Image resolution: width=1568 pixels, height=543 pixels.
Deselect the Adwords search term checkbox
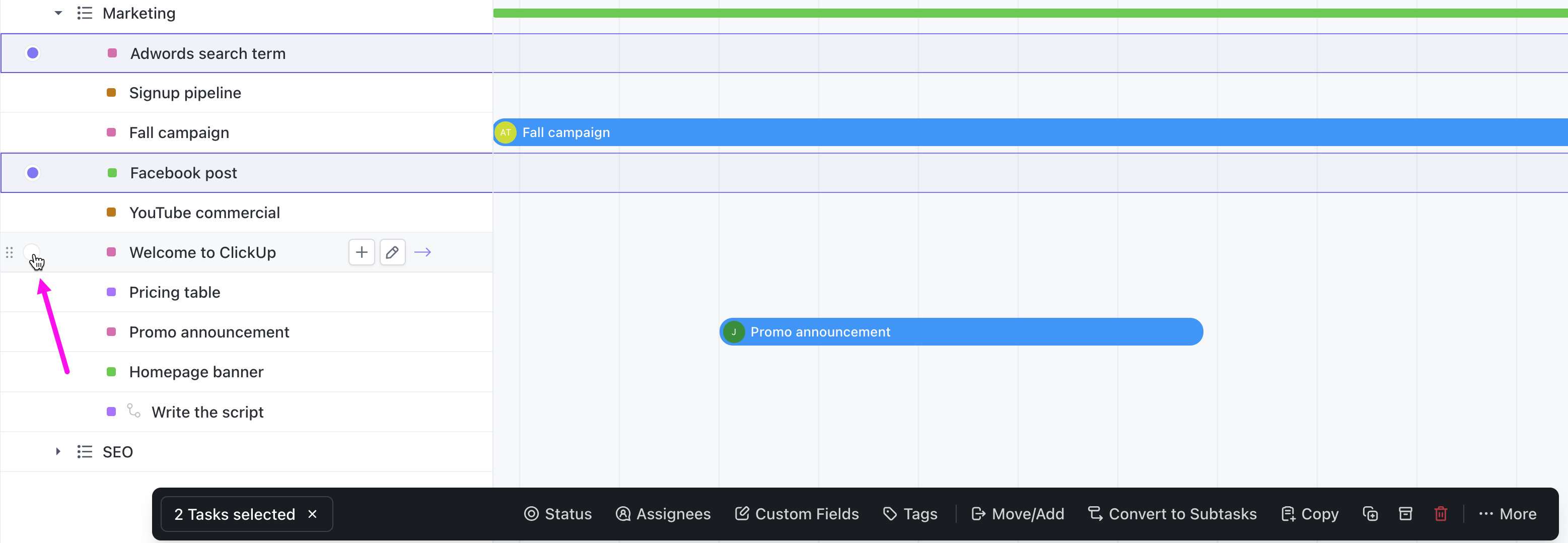(x=32, y=53)
